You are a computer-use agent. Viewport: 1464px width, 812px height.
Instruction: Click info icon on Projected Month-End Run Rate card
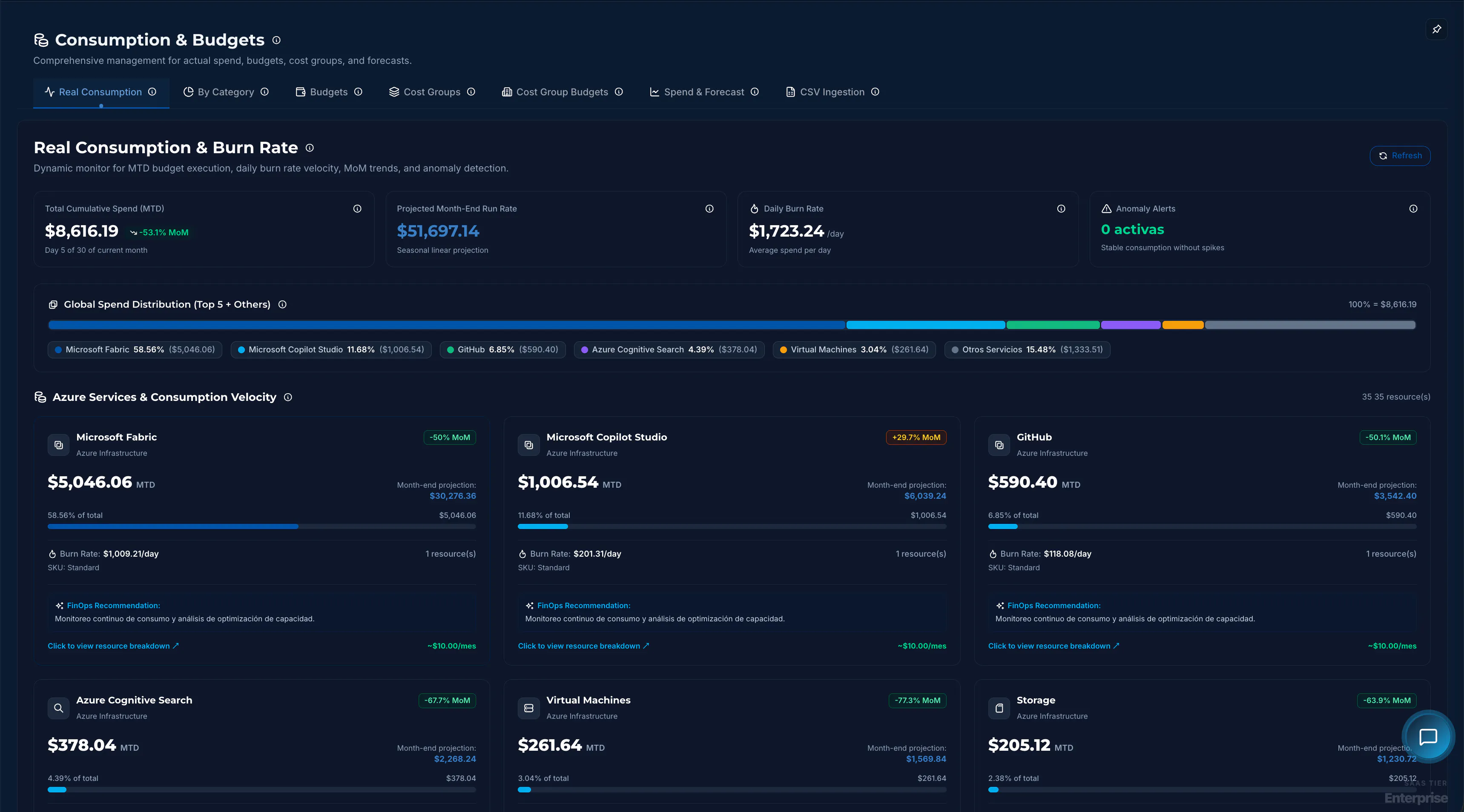(x=709, y=209)
